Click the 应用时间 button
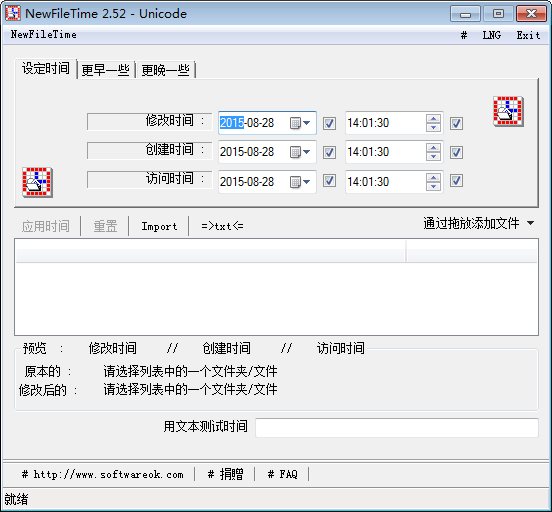The width and height of the screenshot is (552, 512). [46, 226]
